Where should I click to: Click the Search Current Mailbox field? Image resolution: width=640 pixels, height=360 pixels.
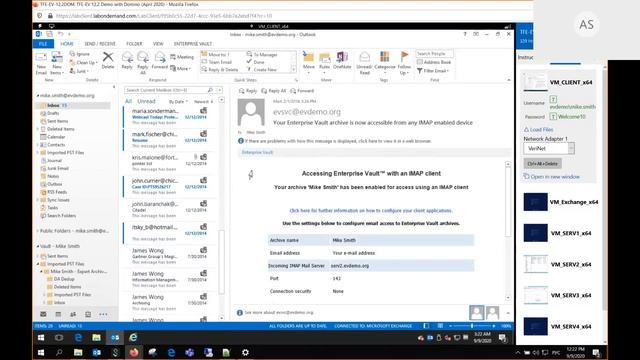click(169, 90)
